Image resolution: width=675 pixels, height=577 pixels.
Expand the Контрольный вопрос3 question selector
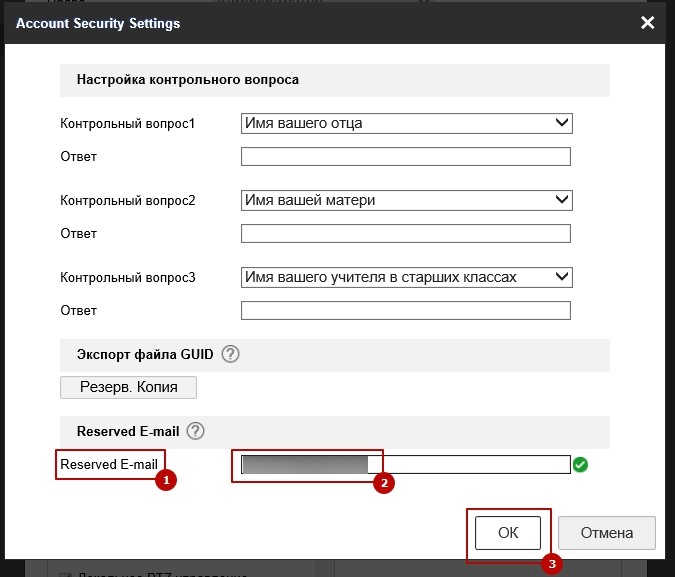coord(406,277)
